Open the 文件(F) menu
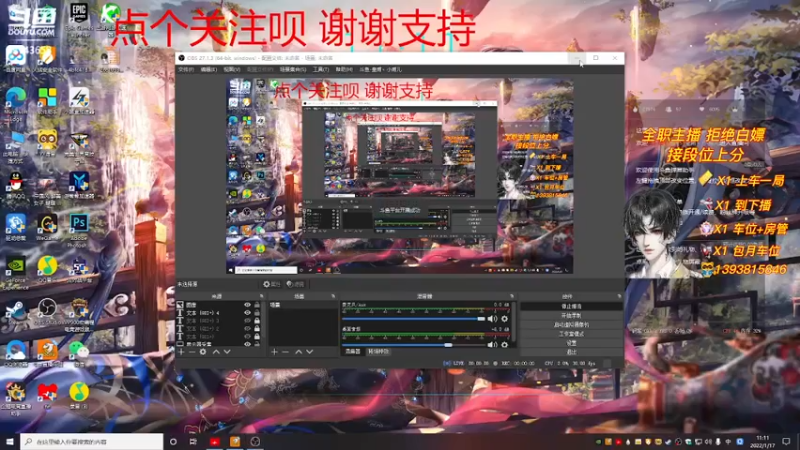Screen dimensions: 800x450 point(186,69)
